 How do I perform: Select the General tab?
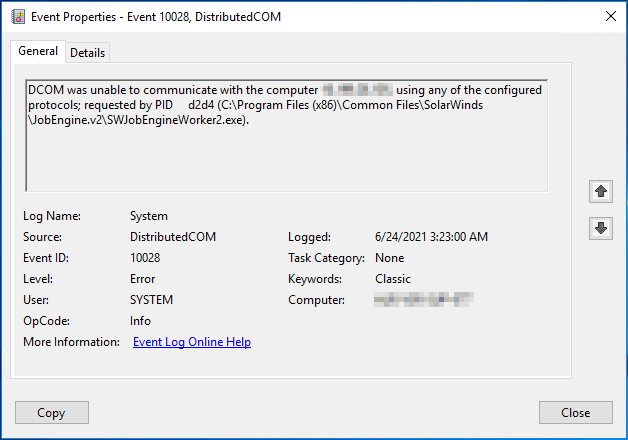(38, 51)
